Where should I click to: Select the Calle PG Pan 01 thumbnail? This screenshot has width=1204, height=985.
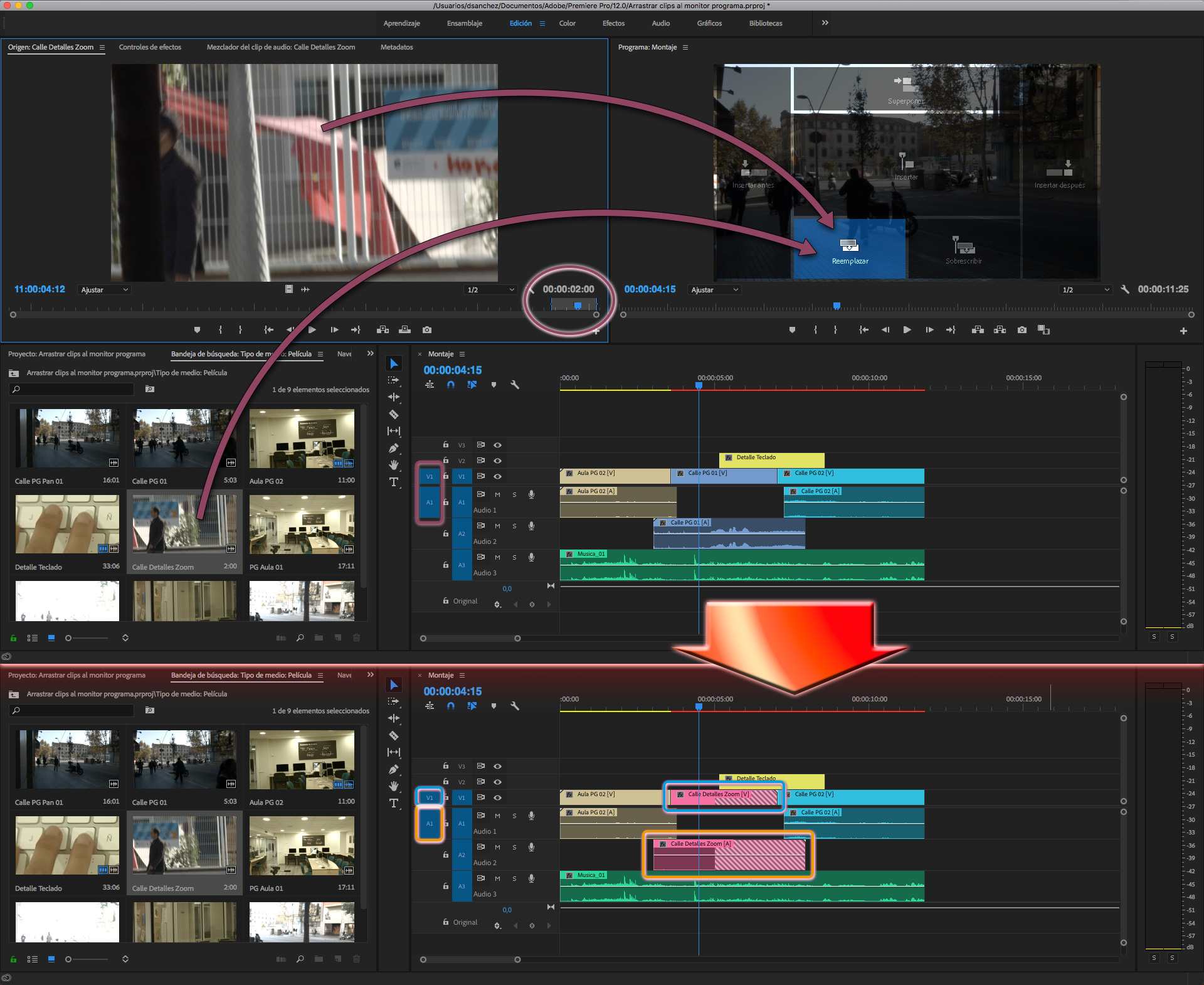pyautogui.click(x=67, y=438)
